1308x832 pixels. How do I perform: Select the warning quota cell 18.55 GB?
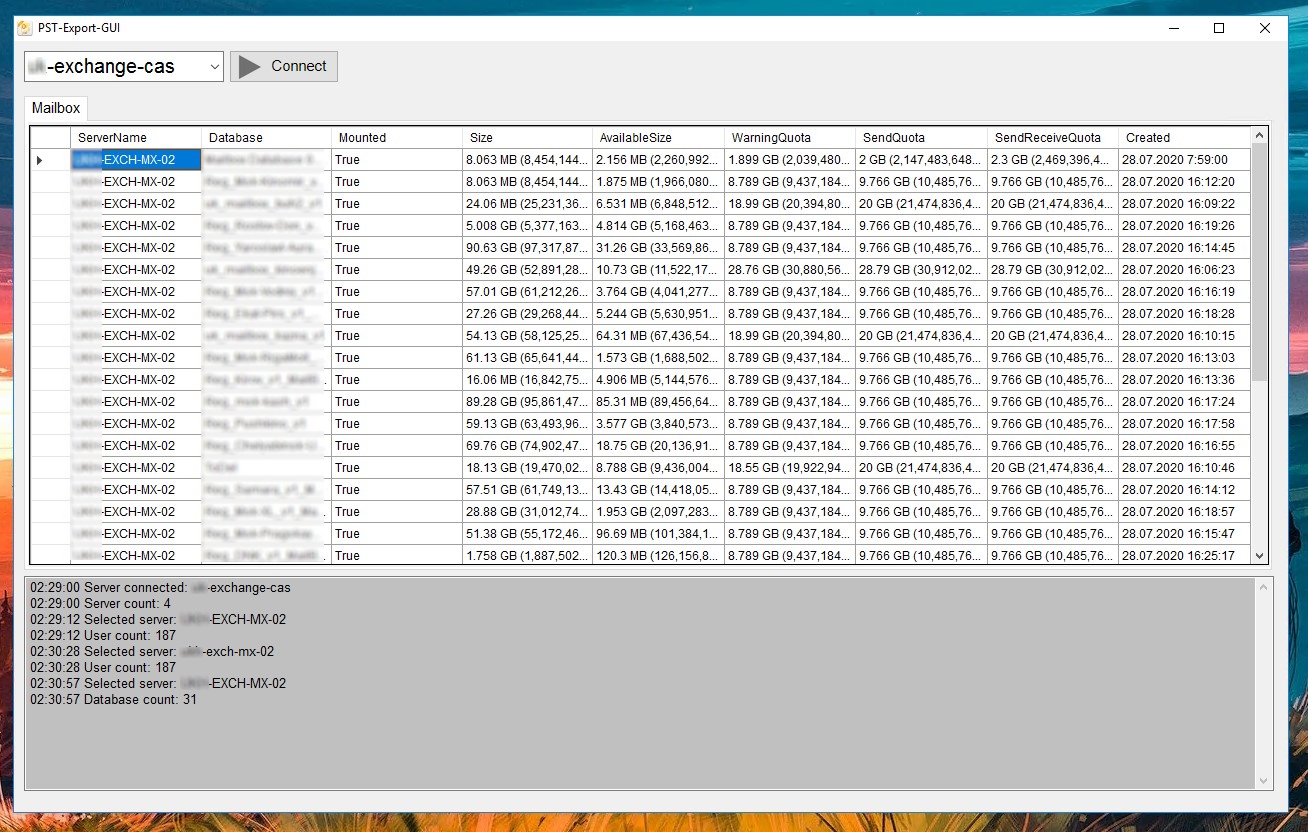tap(790, 468)
